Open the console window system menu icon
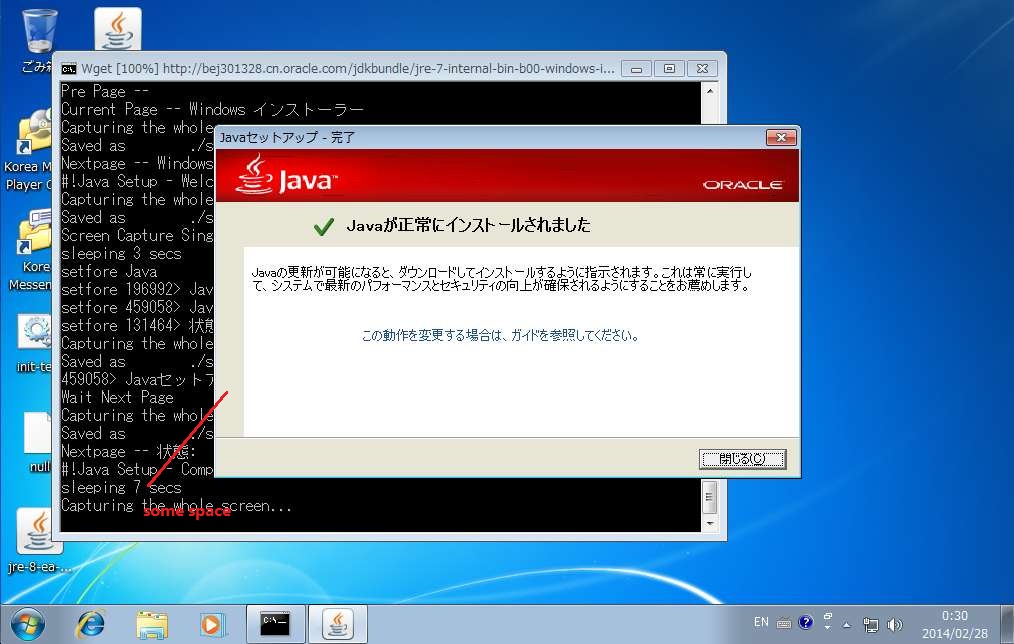The height and width of the screenshot is (644, 1014). (x=69, y=69)
